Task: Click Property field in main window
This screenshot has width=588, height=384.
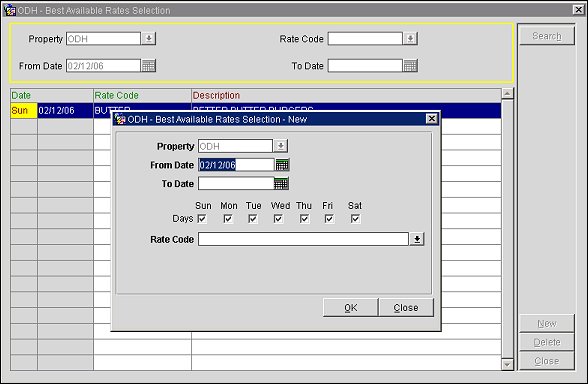Action: (x=104, y=38)
